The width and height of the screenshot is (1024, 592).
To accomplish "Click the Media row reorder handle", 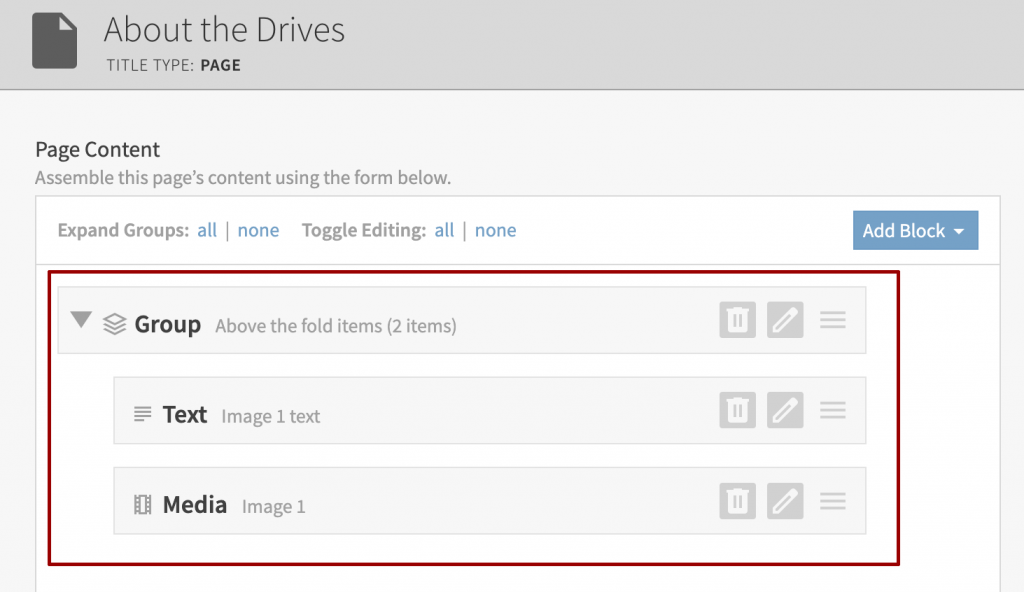I will point(833,501).
